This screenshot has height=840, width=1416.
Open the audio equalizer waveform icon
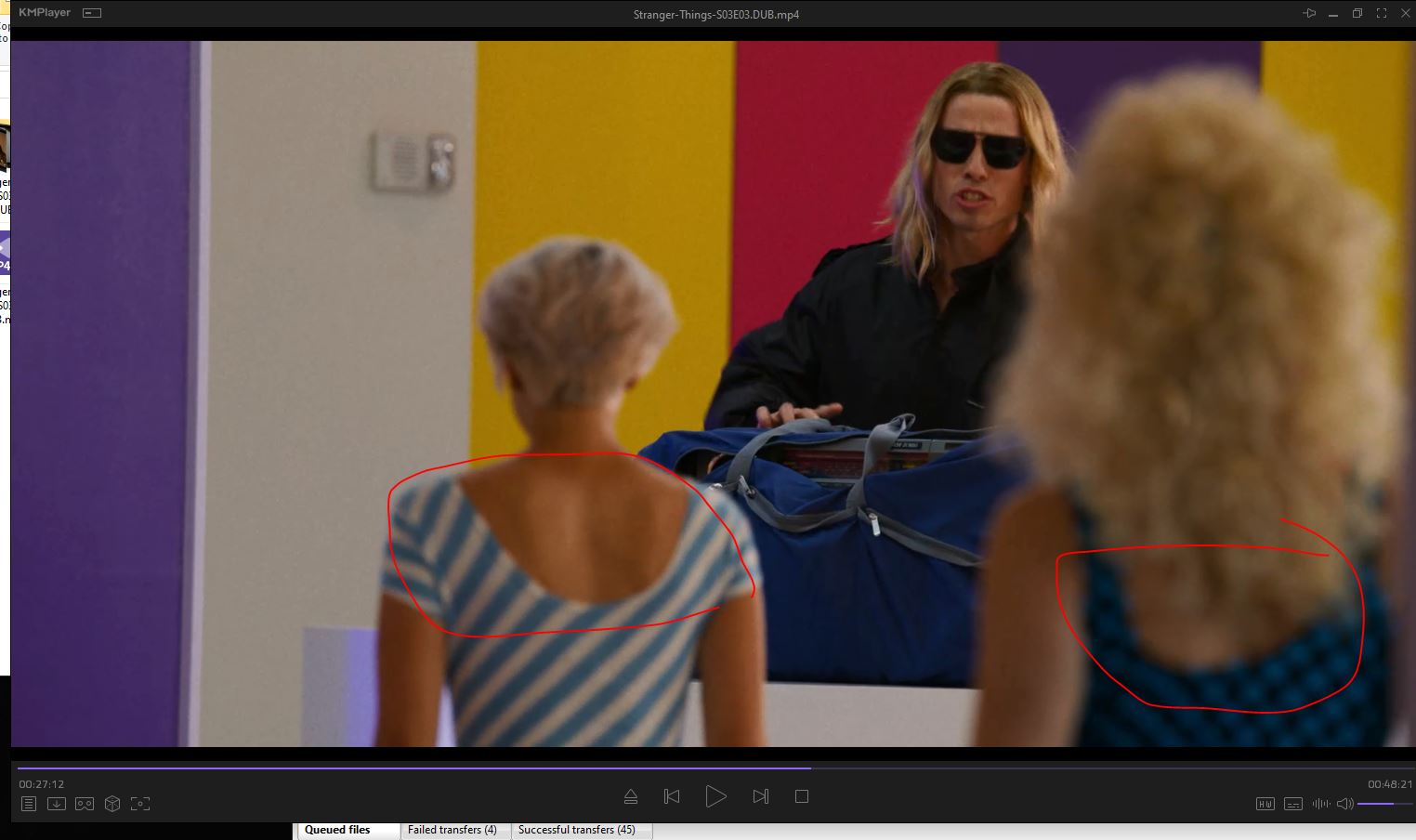1320,804
